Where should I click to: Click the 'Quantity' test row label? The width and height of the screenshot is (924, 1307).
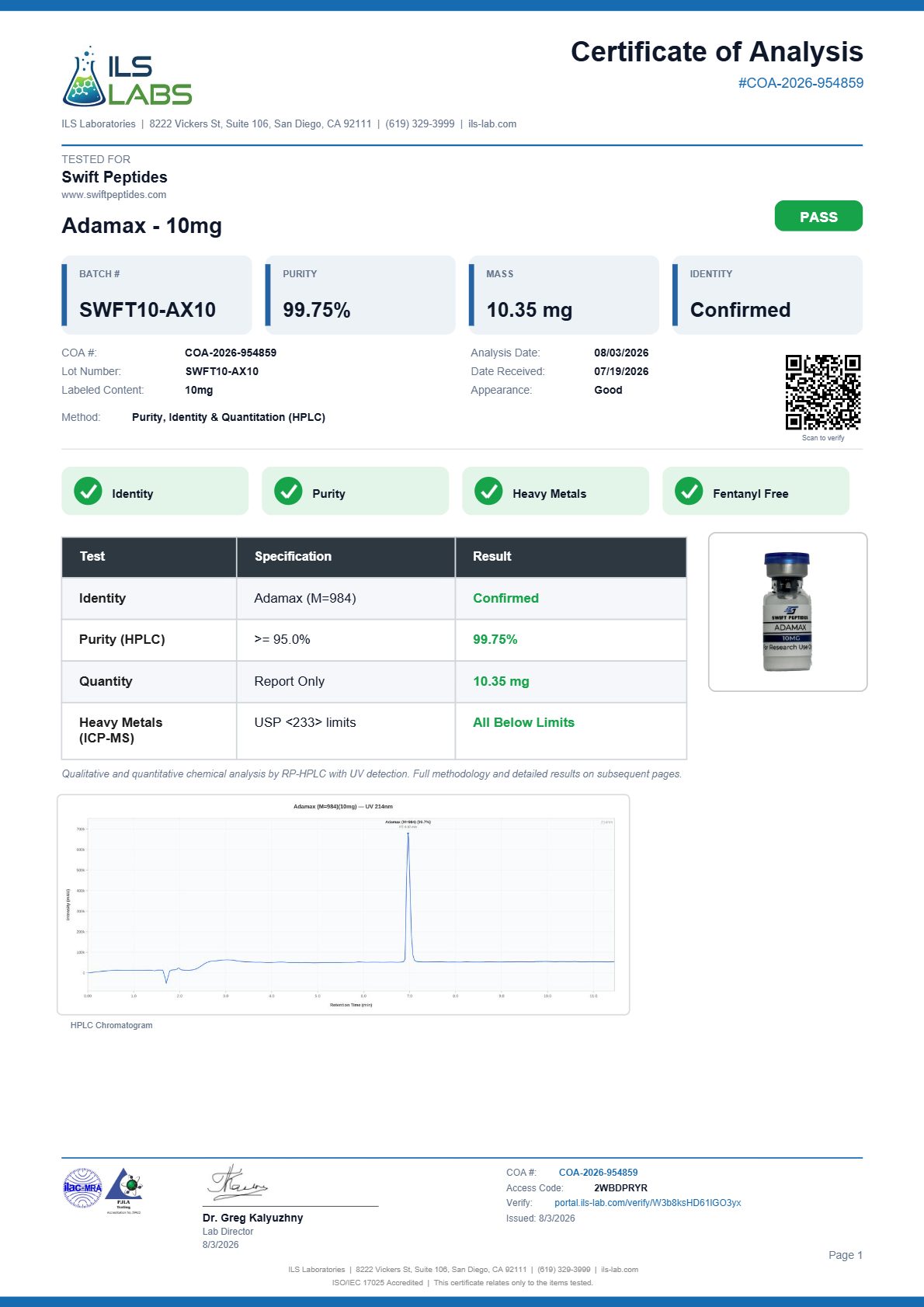pos(106,682)
